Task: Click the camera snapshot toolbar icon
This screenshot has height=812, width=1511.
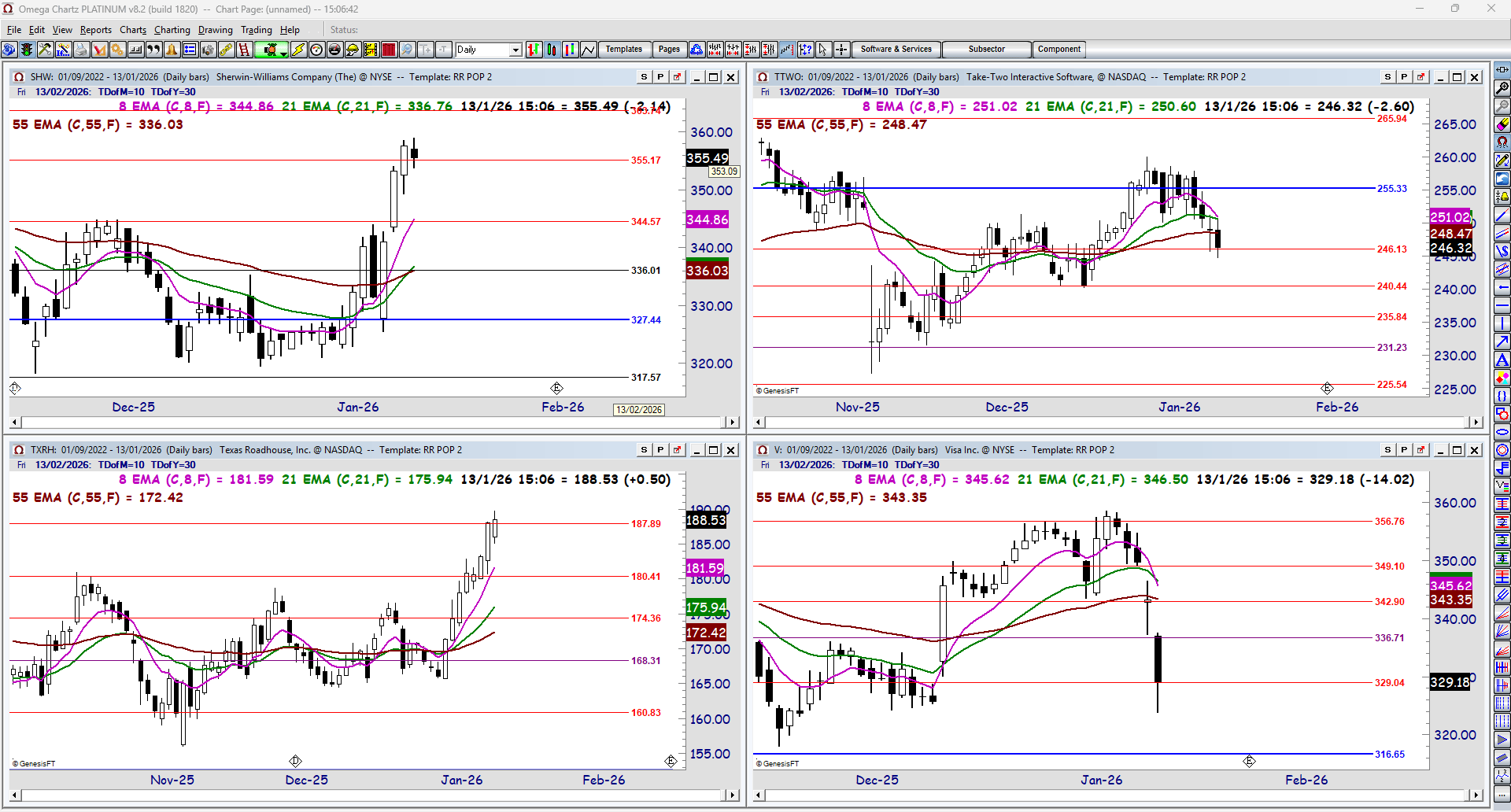Action: click(x=208, y=50)
